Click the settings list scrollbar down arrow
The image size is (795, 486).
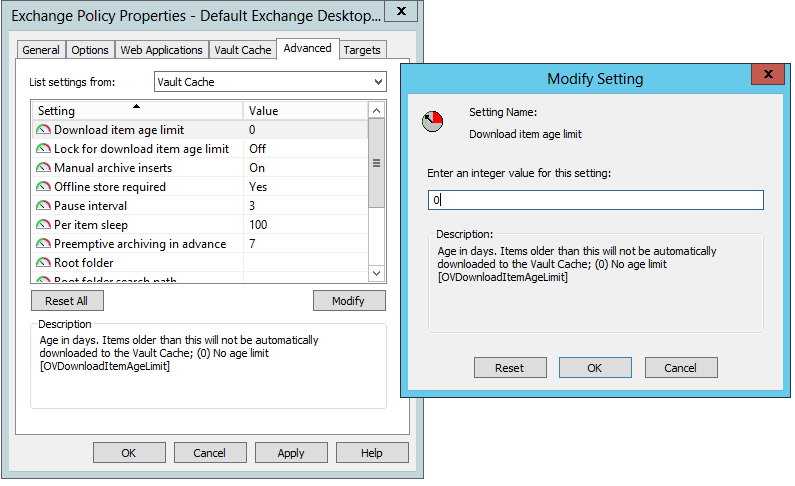tap(376, 273)
